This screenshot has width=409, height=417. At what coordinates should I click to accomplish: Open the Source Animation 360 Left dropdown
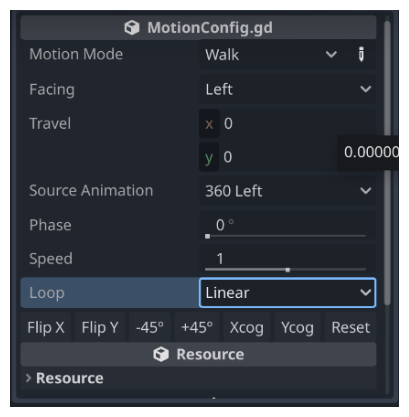point(287,191)
